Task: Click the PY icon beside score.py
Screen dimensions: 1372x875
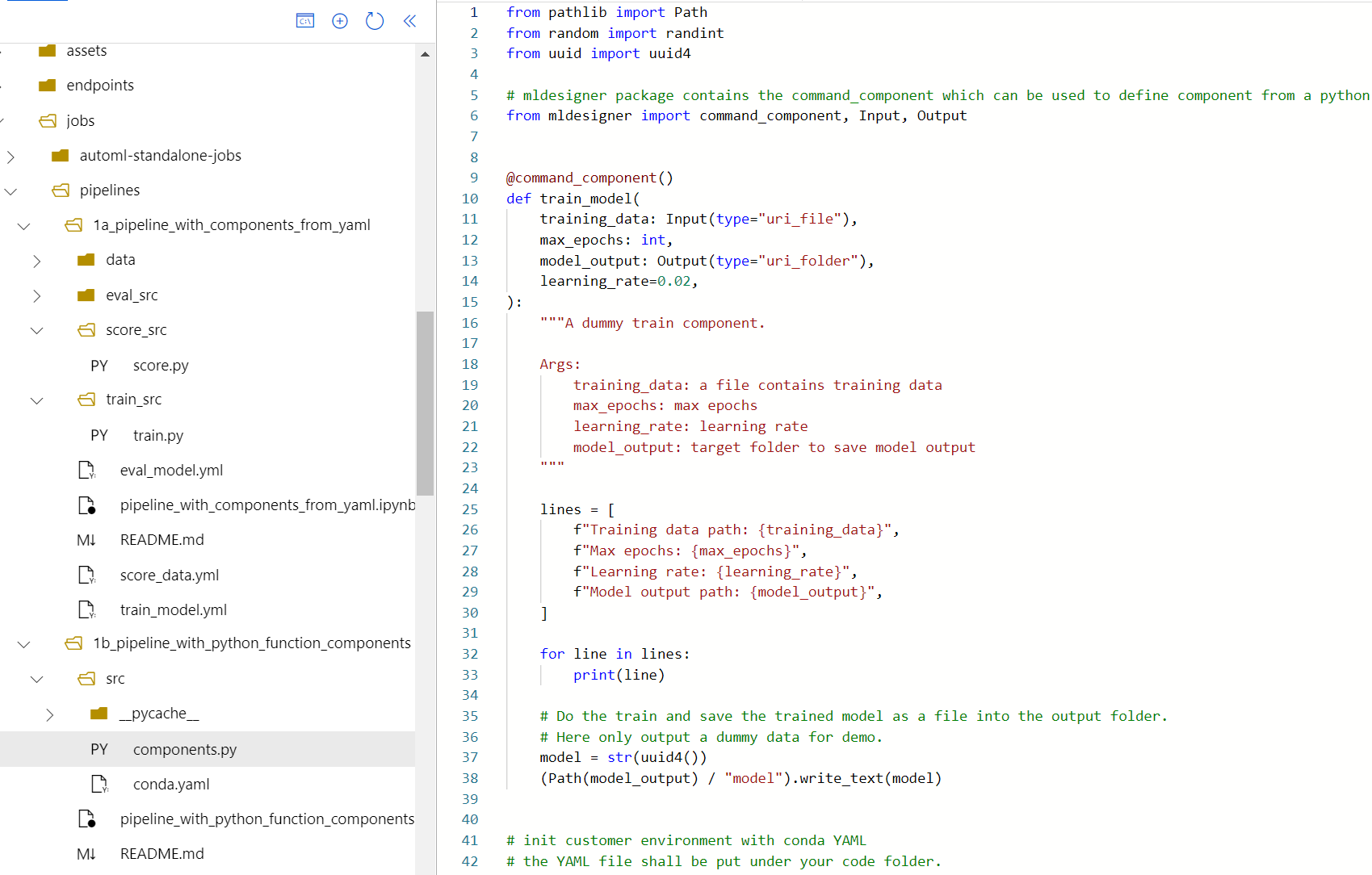Action: (99, 366)
